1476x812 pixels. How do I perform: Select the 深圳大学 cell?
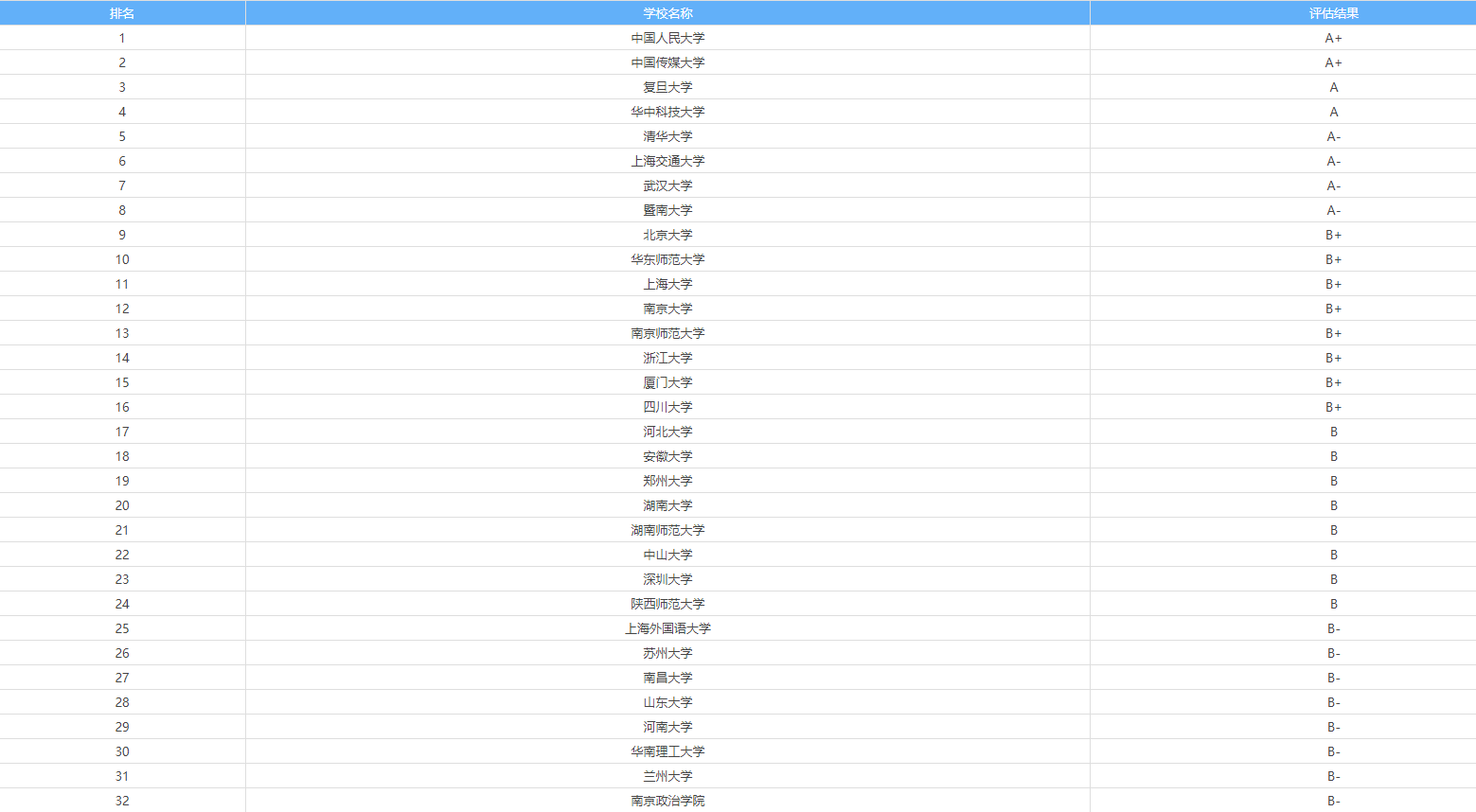coord(667,579)
